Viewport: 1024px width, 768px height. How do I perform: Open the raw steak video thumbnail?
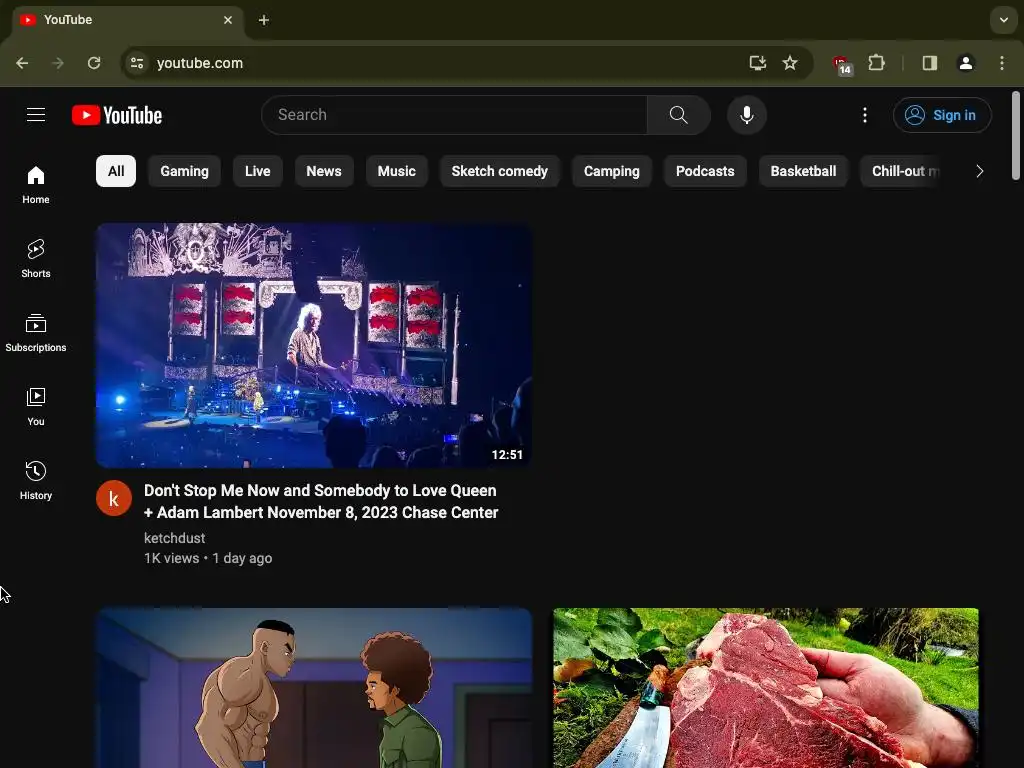(x=766, y=688)
